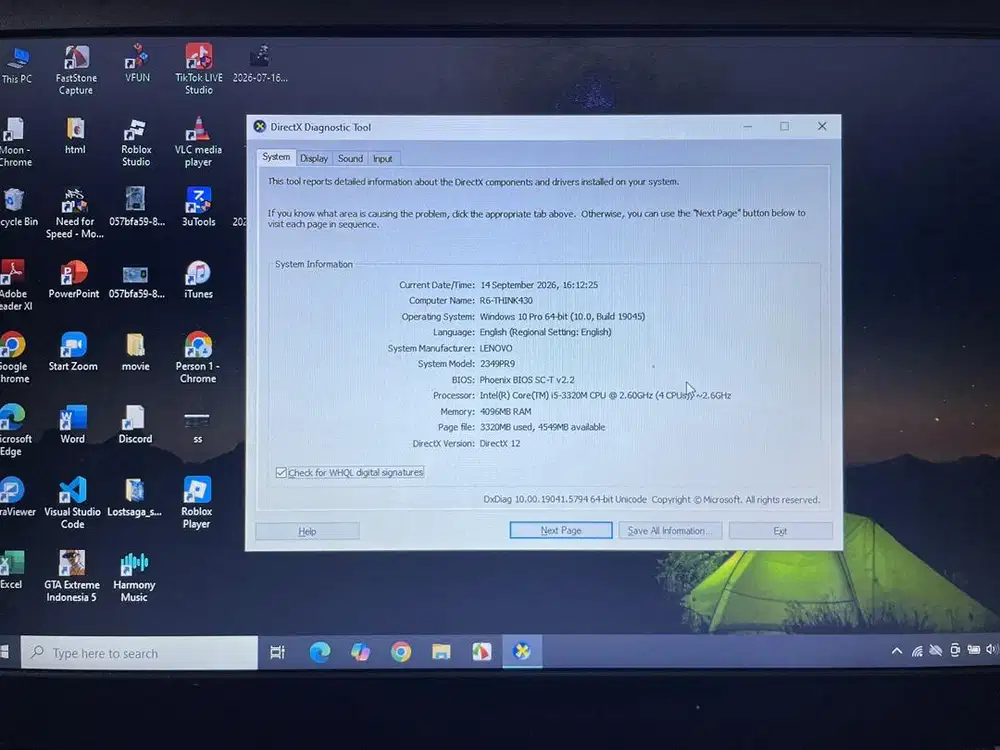Image resolution: width=1000 pixels, height=750 pixels.
Task: Open the PowerPoint desktop shortcut
Action: coord(74,279)
